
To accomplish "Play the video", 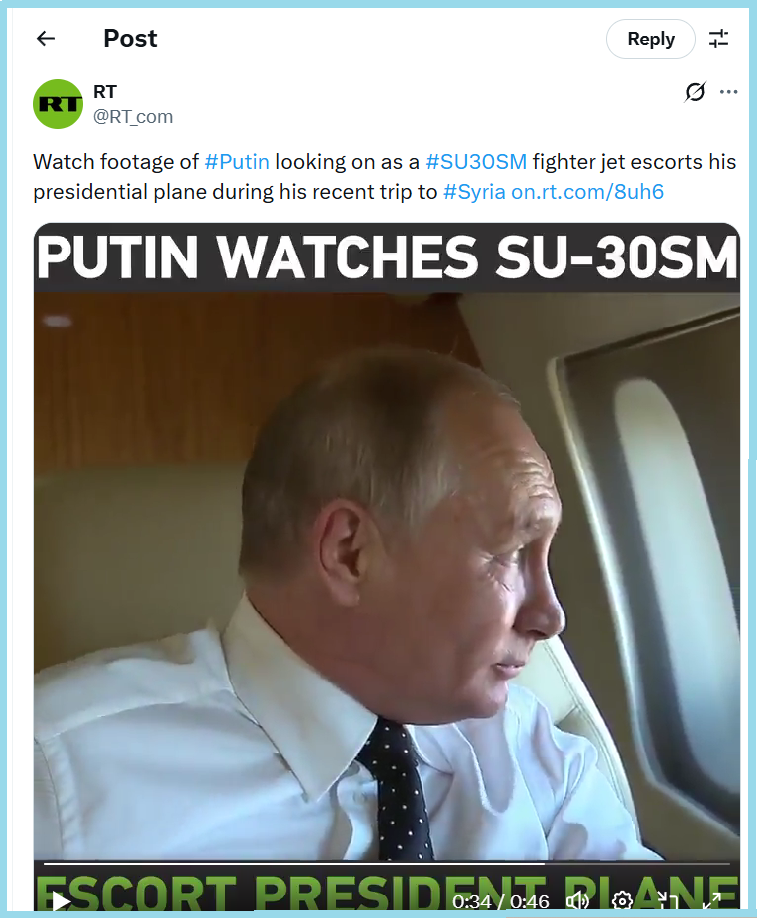I will 60,901.
